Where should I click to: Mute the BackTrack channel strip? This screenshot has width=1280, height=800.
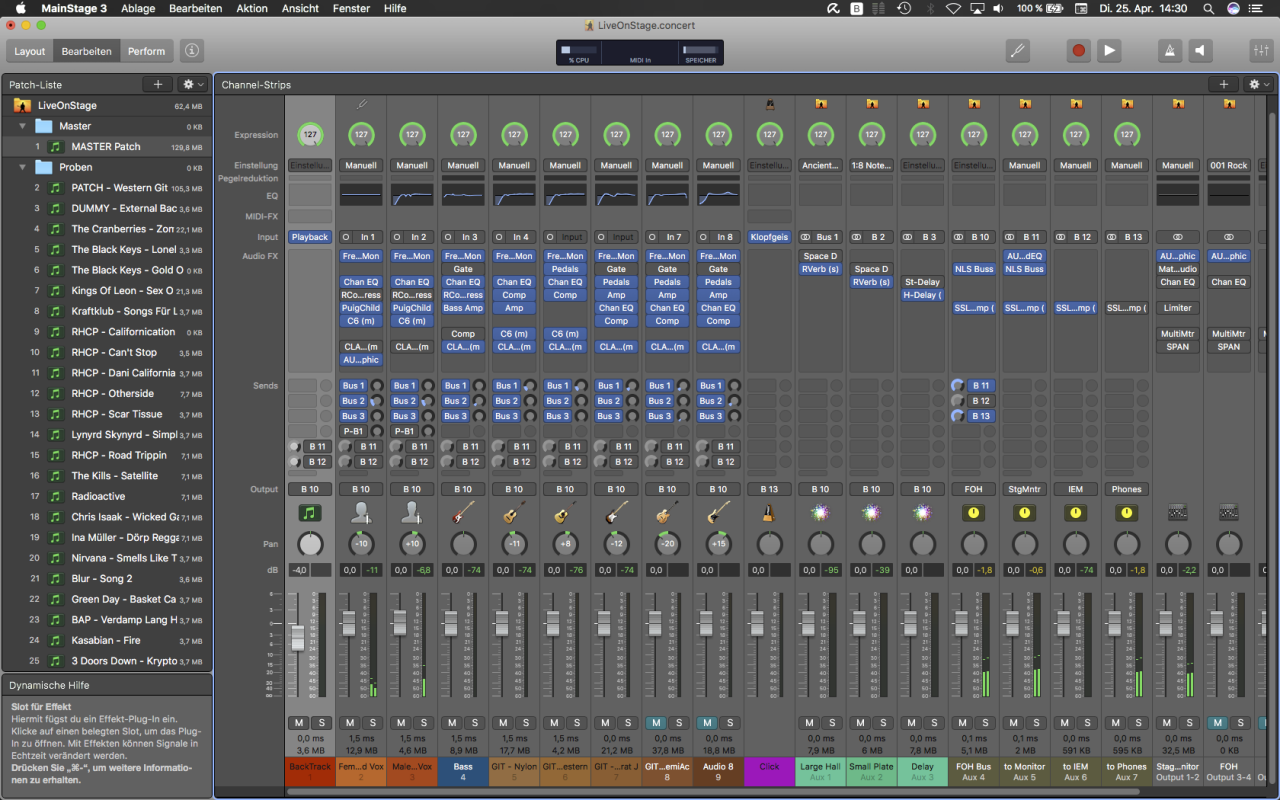tap(299, 723)
